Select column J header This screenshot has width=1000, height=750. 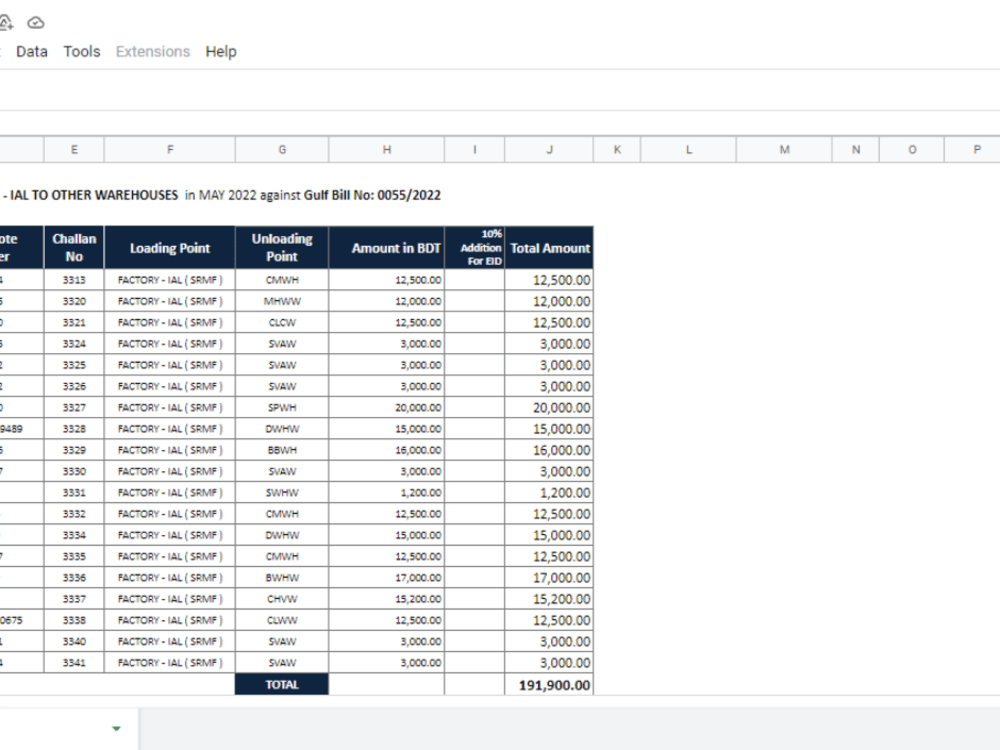coord(549,149)
